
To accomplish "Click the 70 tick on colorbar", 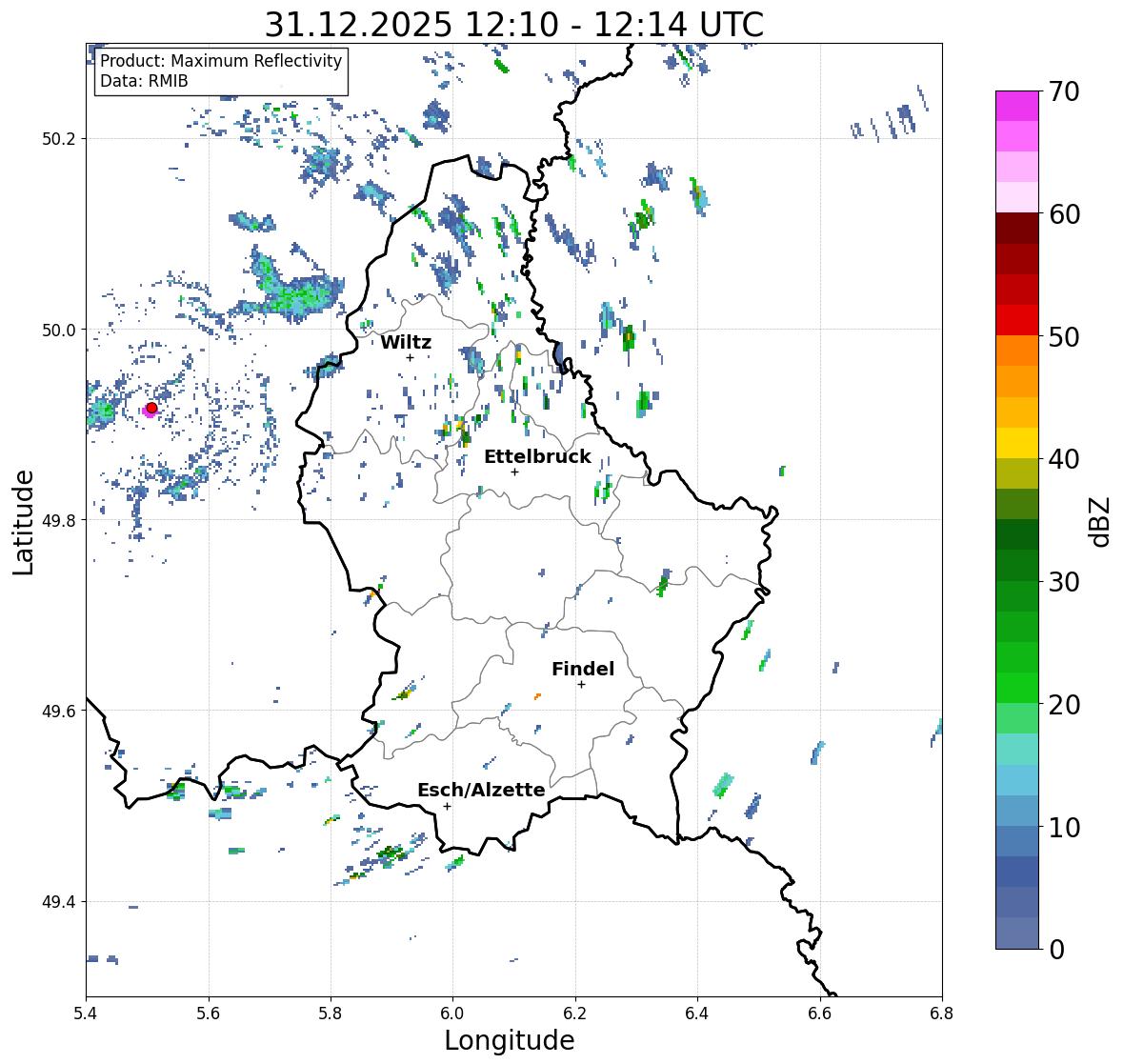I will (1063, 91).
